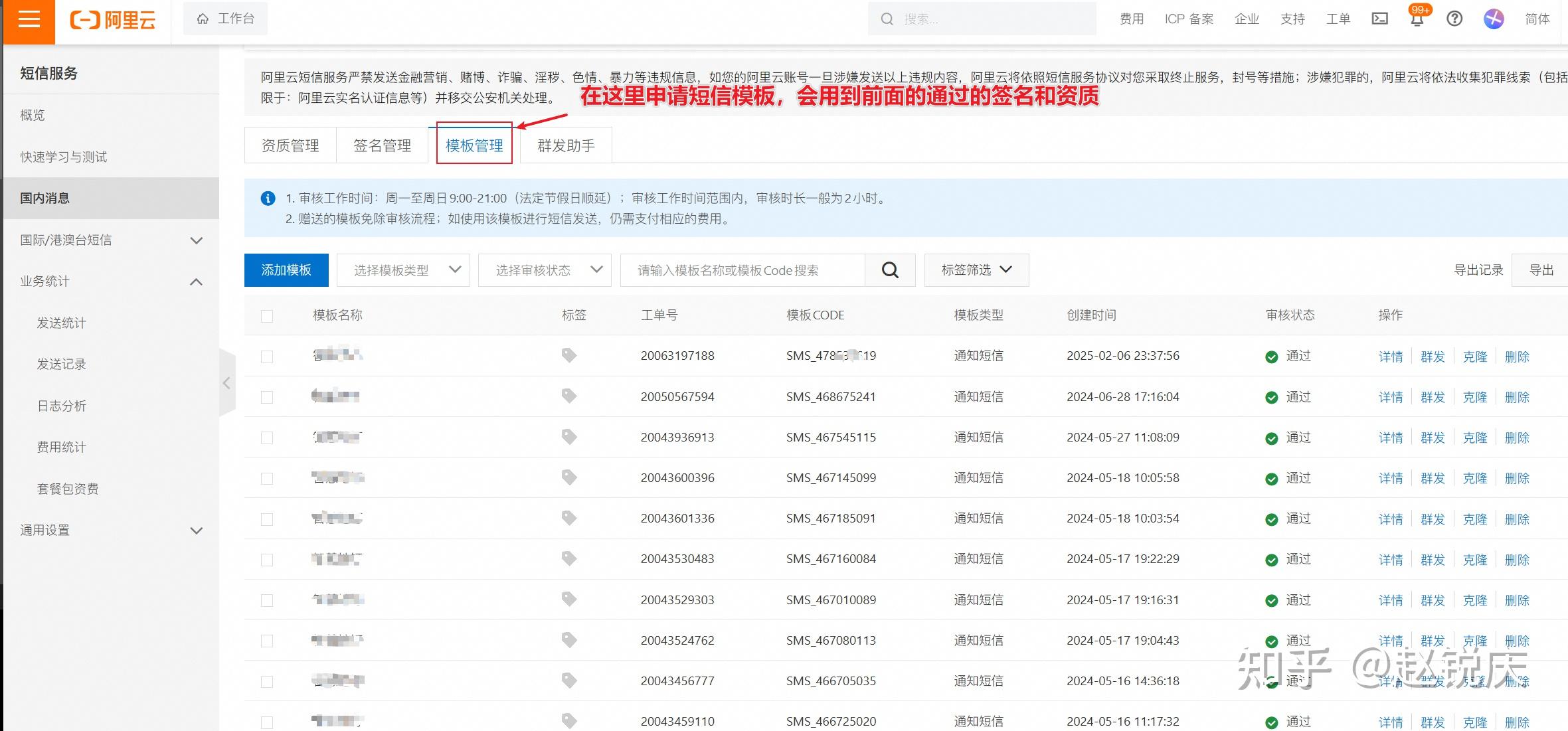Image resolution: width=1568 pixels, height=731 pixels.
Task: Open the CloudShell terminal
Action: 1379,19
